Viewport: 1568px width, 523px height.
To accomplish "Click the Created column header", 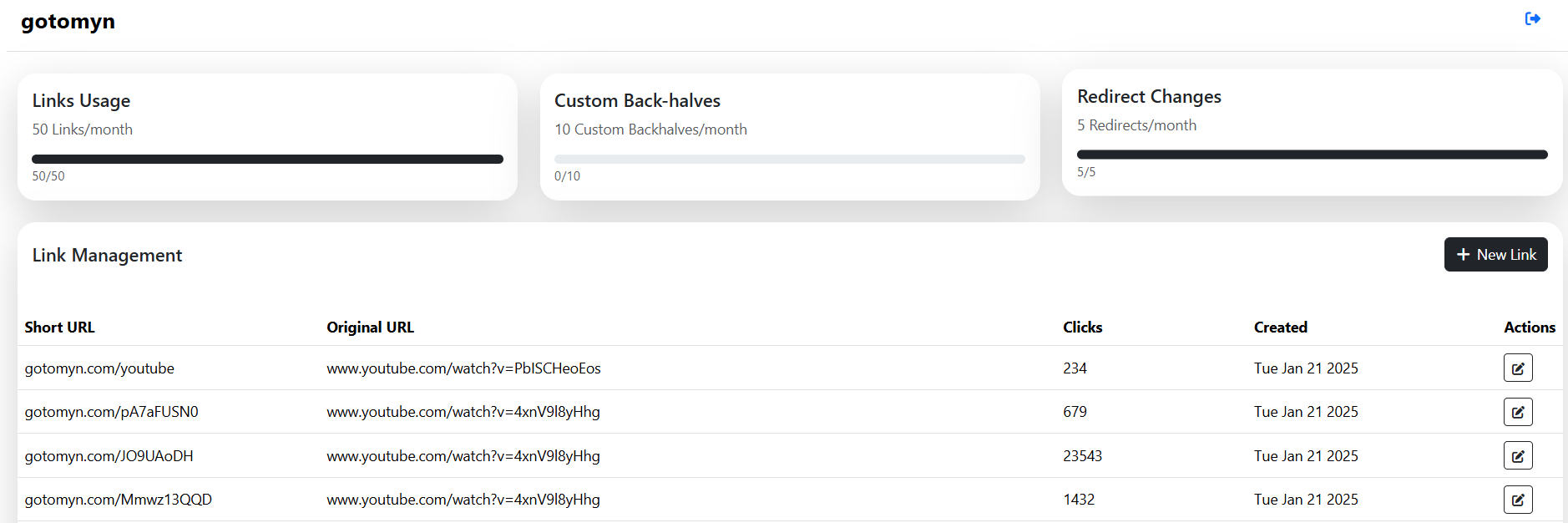I will [x=1280, y=328].
